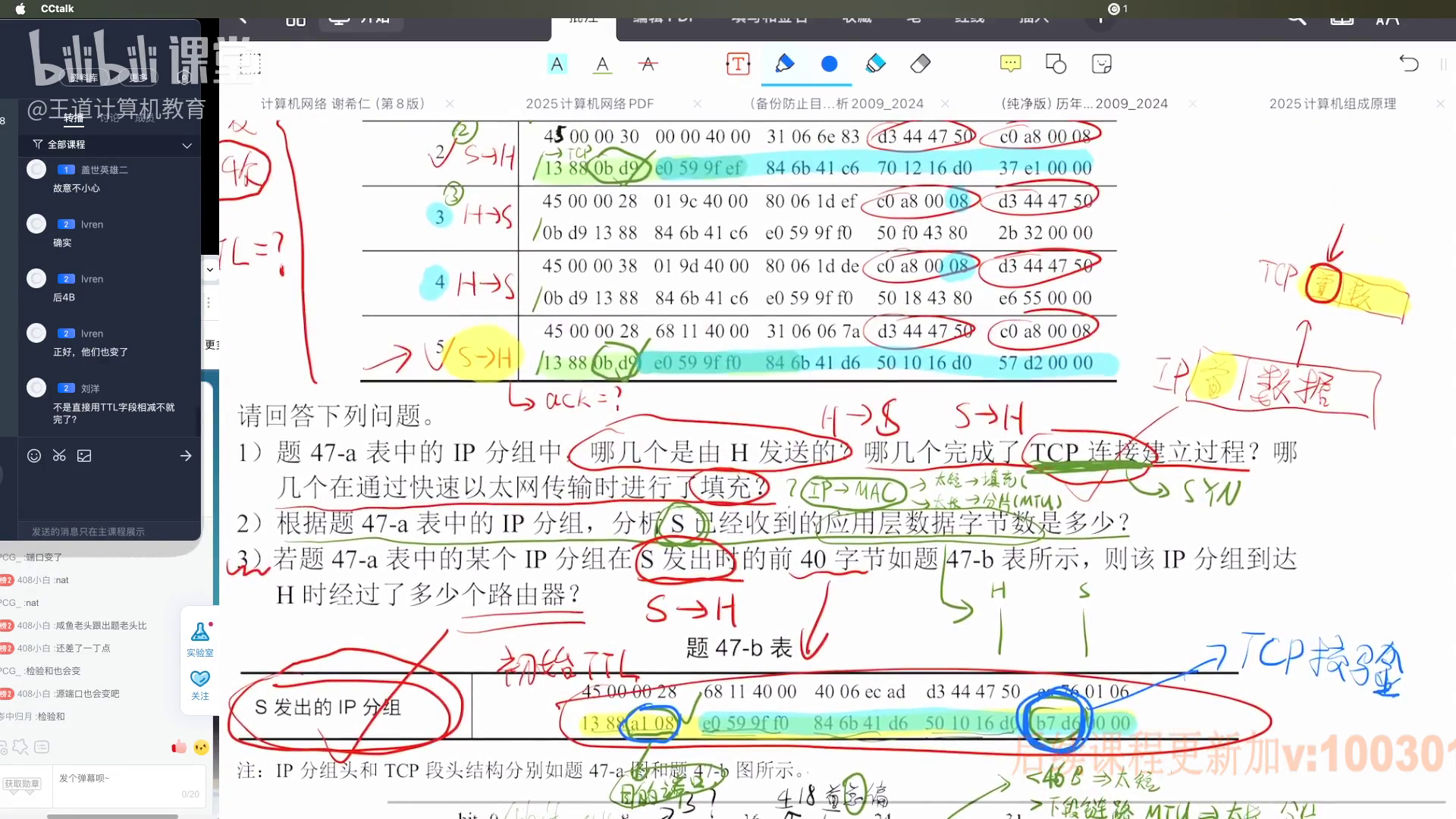Select the underline text tool

(x=602, y=64)
